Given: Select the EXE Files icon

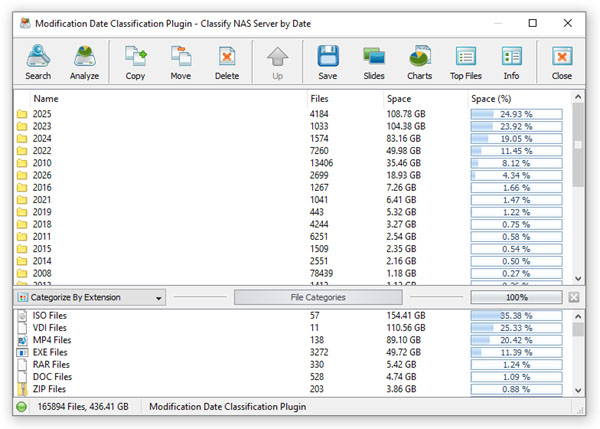Looking at the screenshot, I should (x=23, y=352).
